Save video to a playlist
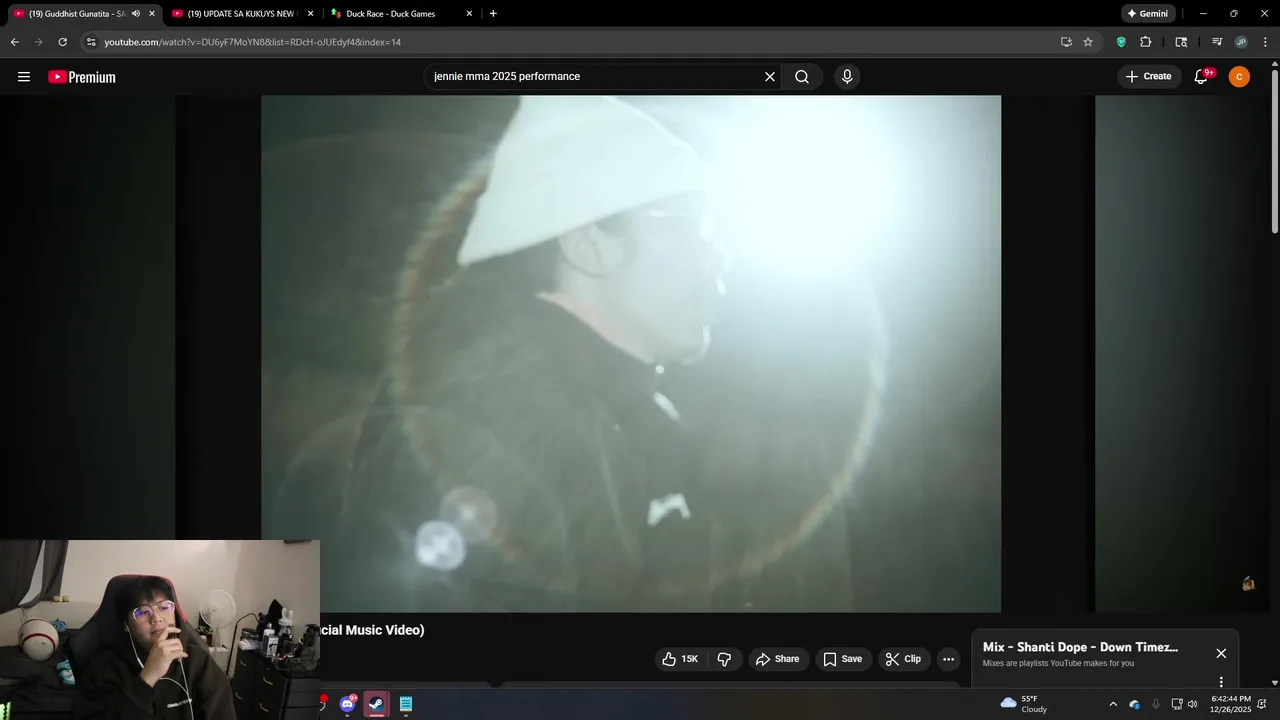The image size is (1280, 720). [842, 659]
